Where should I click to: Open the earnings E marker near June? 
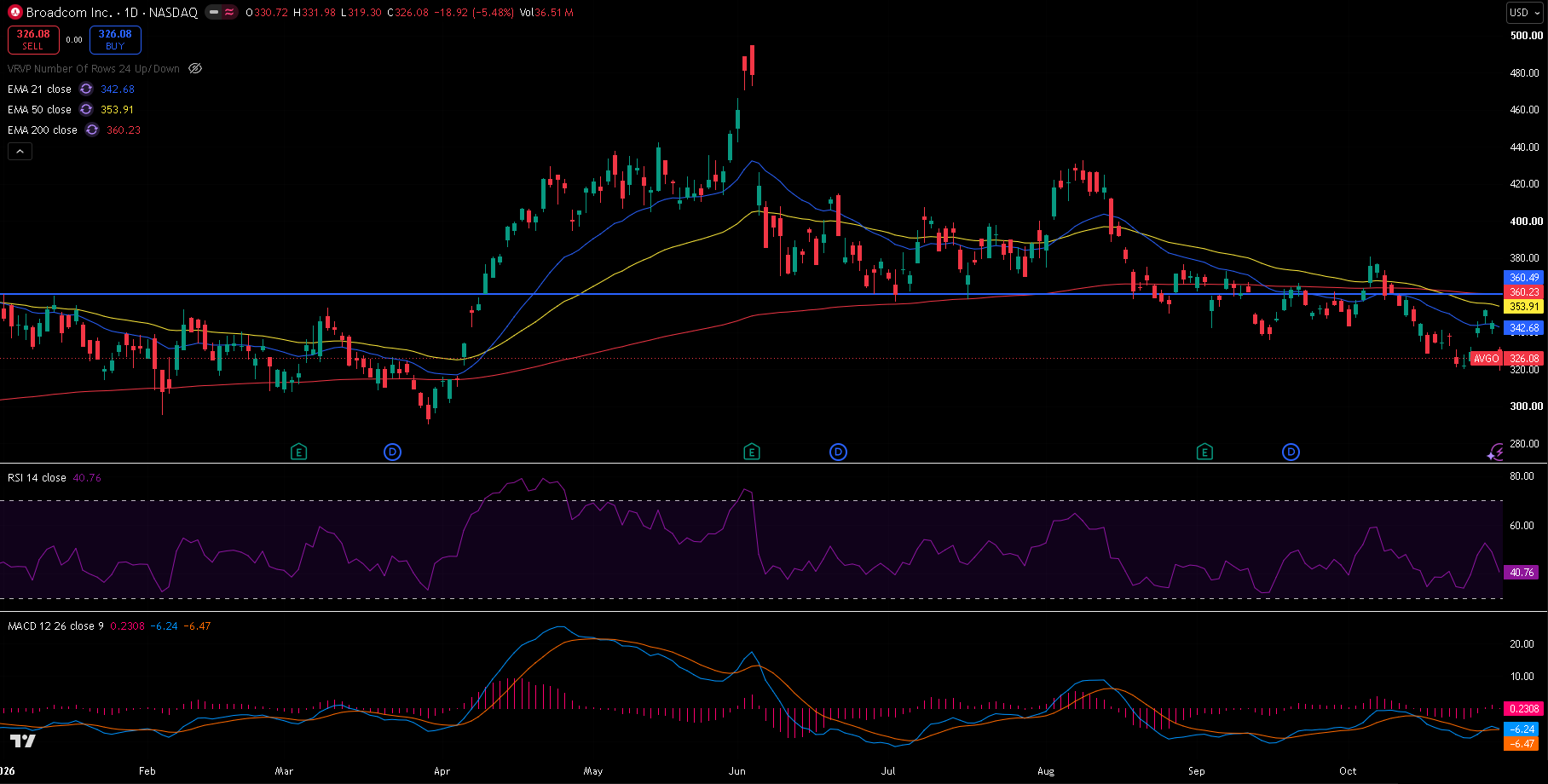[x=751, y=452]
